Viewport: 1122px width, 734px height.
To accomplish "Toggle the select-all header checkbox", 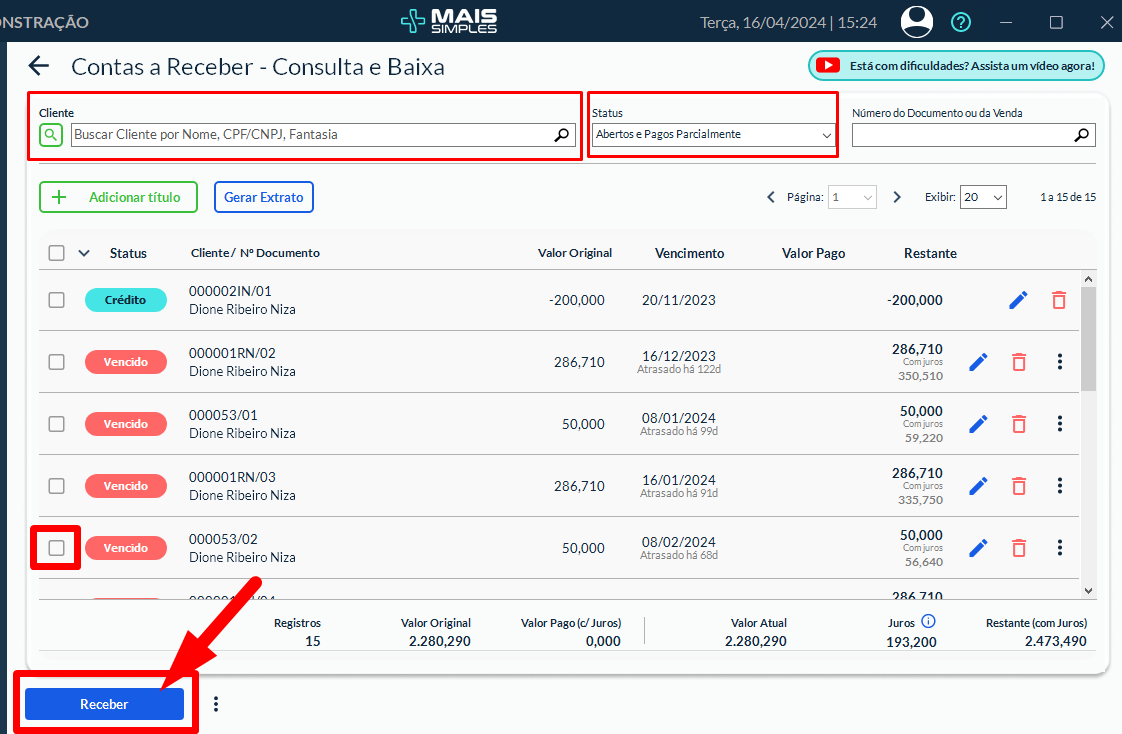I will pos(57,253).
